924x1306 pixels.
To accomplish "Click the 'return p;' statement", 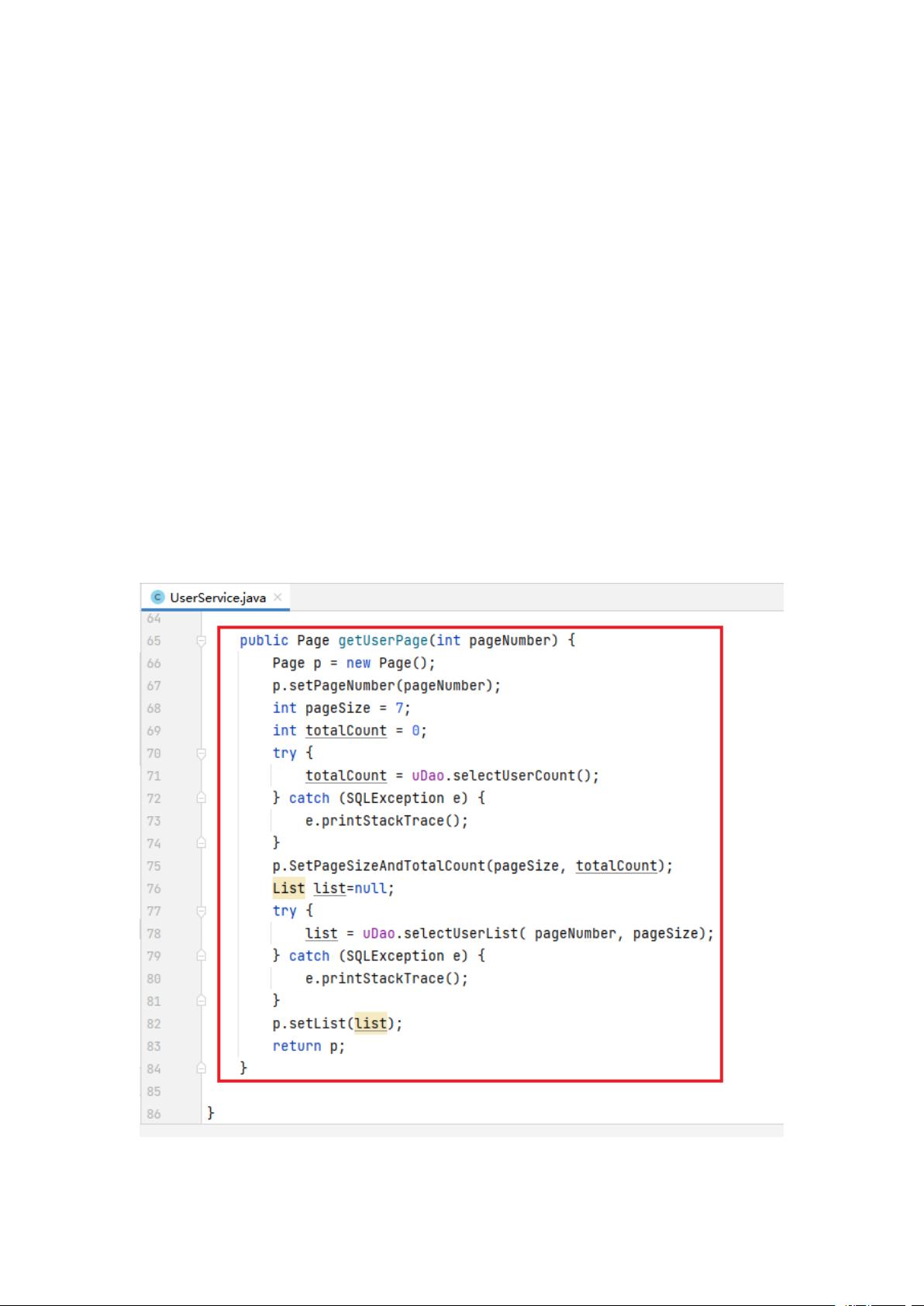I will point(309,1046).
